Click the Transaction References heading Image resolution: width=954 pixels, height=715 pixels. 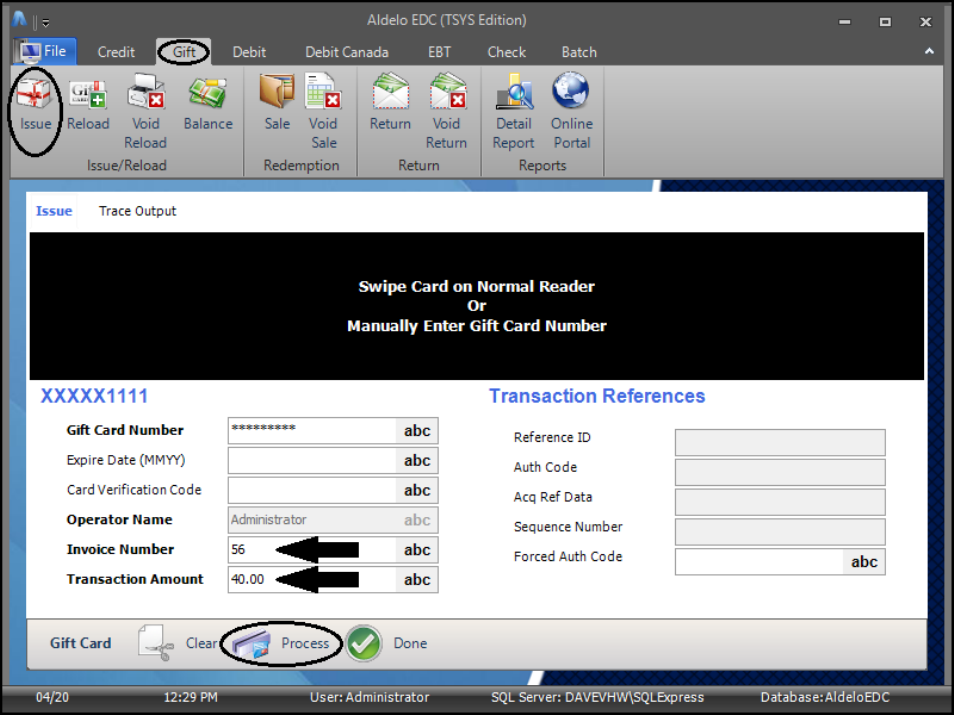tap(597, 396)
